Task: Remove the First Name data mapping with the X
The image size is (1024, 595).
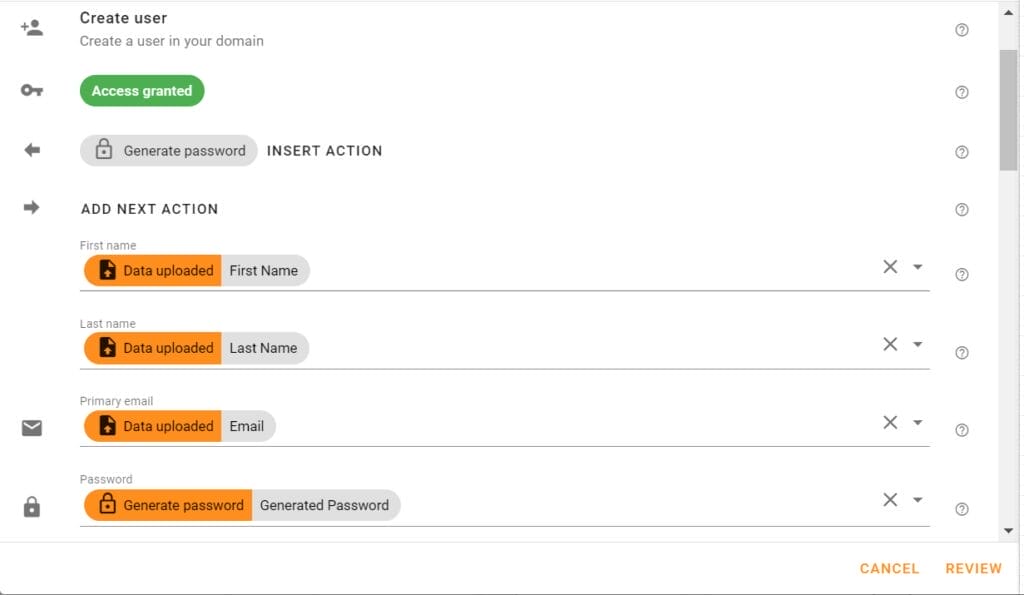Action: 890,267
